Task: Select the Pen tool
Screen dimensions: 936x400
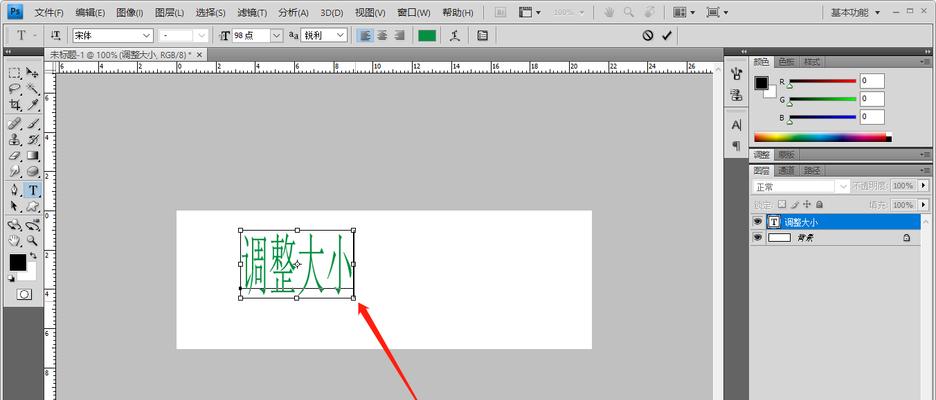Action: 15,190
